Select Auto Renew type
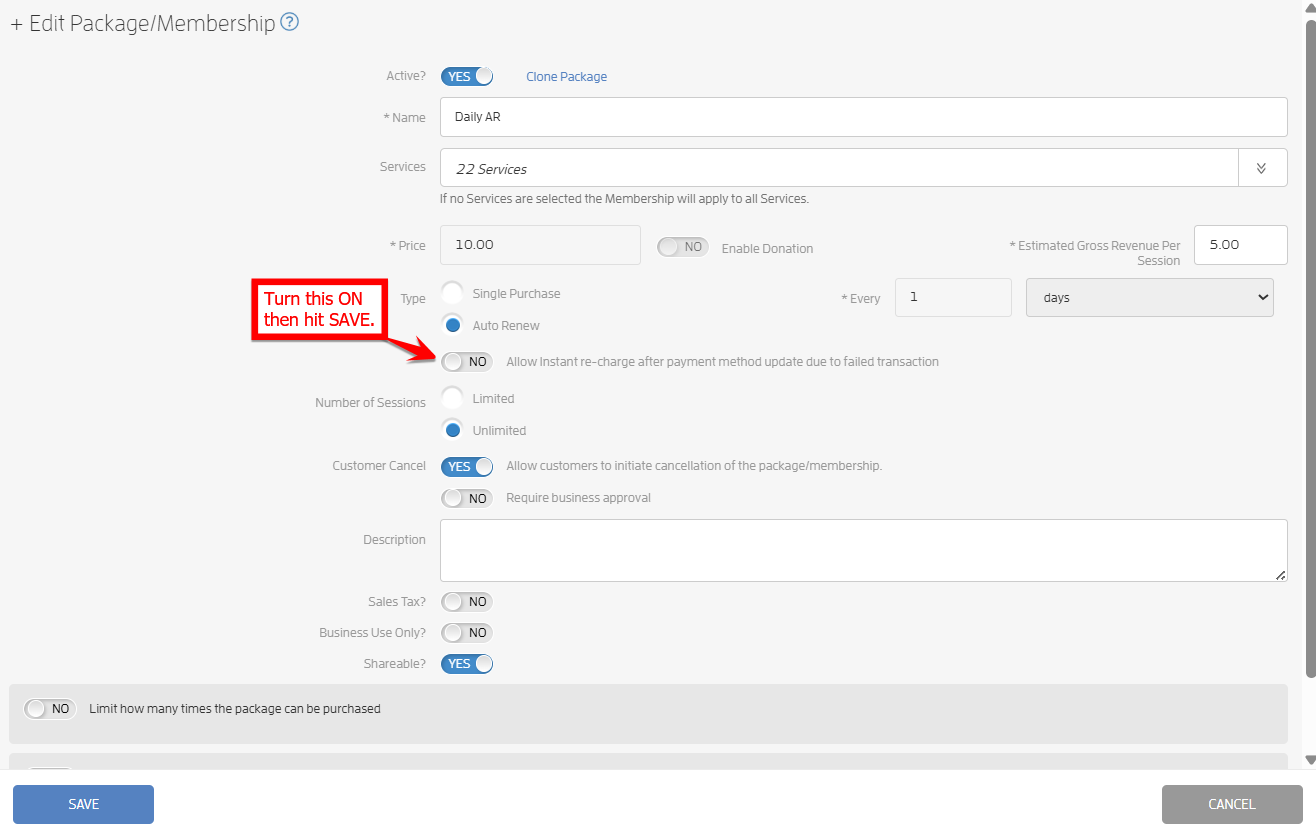The image size is (1316, 835). [453, 325]
